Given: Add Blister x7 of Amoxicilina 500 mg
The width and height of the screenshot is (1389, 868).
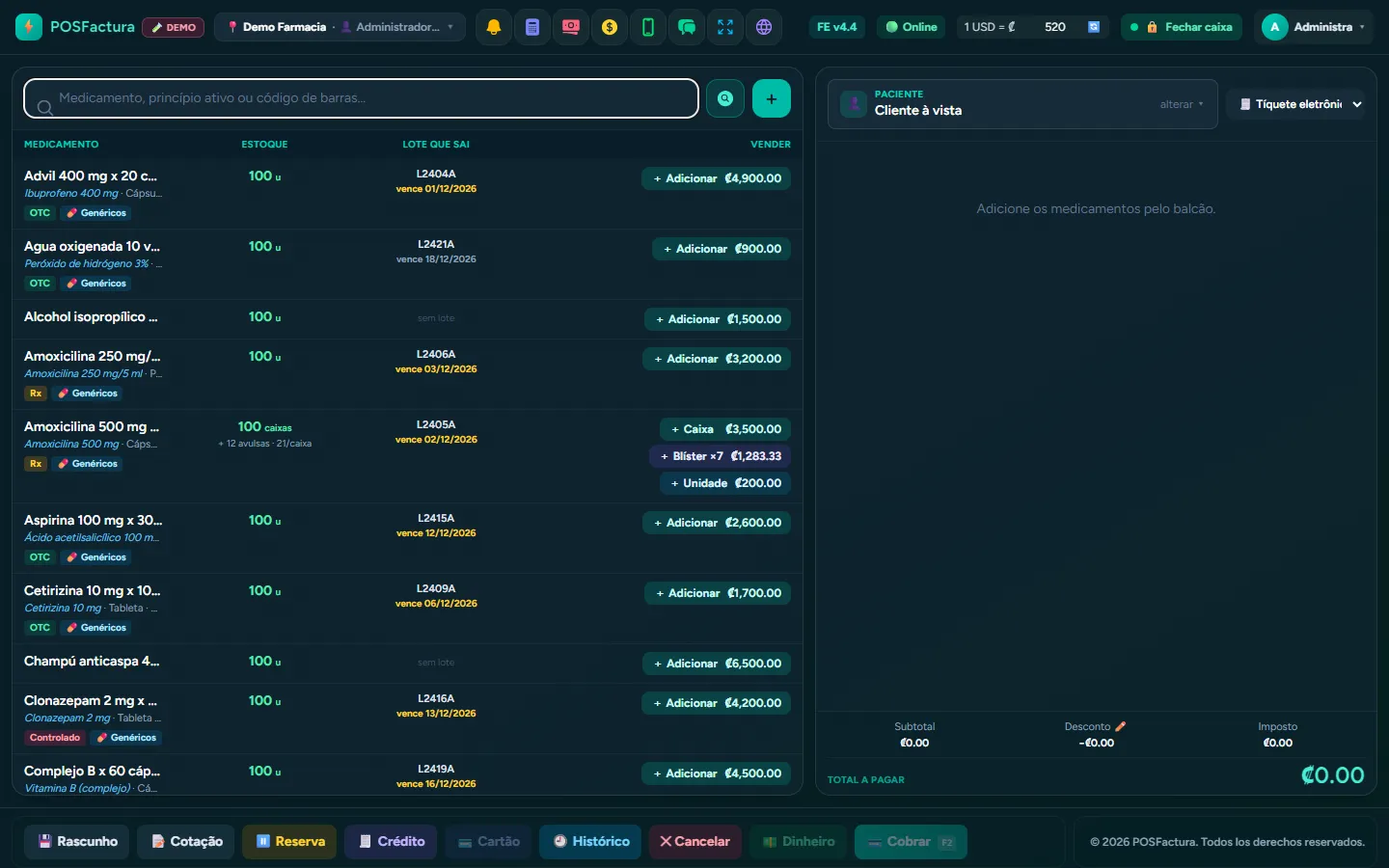Looking at the screenshot, I should click(721, 456).
